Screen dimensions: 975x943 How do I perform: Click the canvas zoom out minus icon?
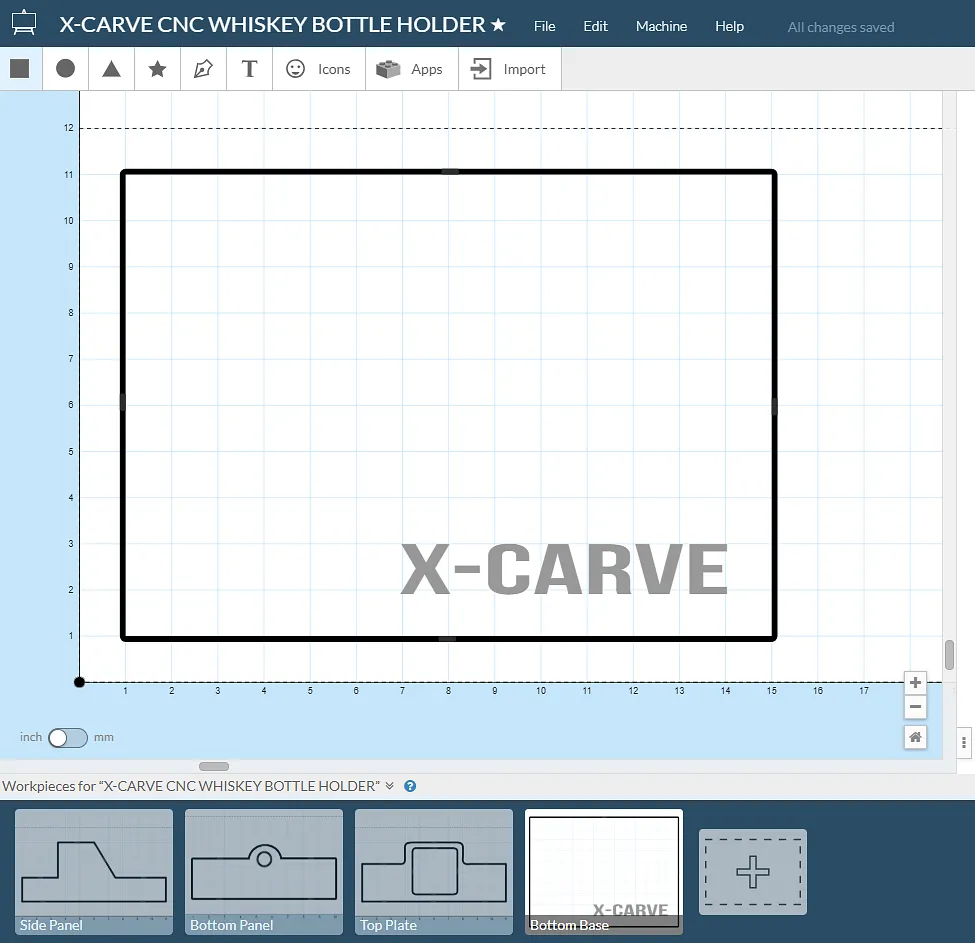915,708
